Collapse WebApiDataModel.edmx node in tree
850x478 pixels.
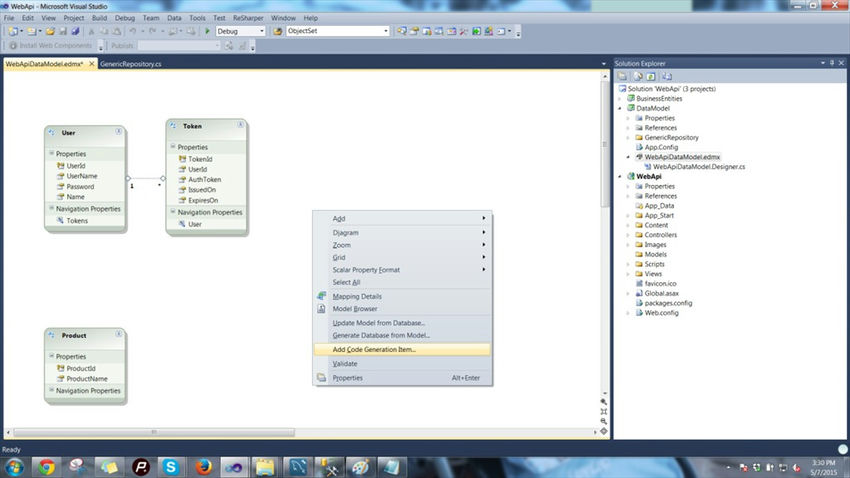(629, 157)
